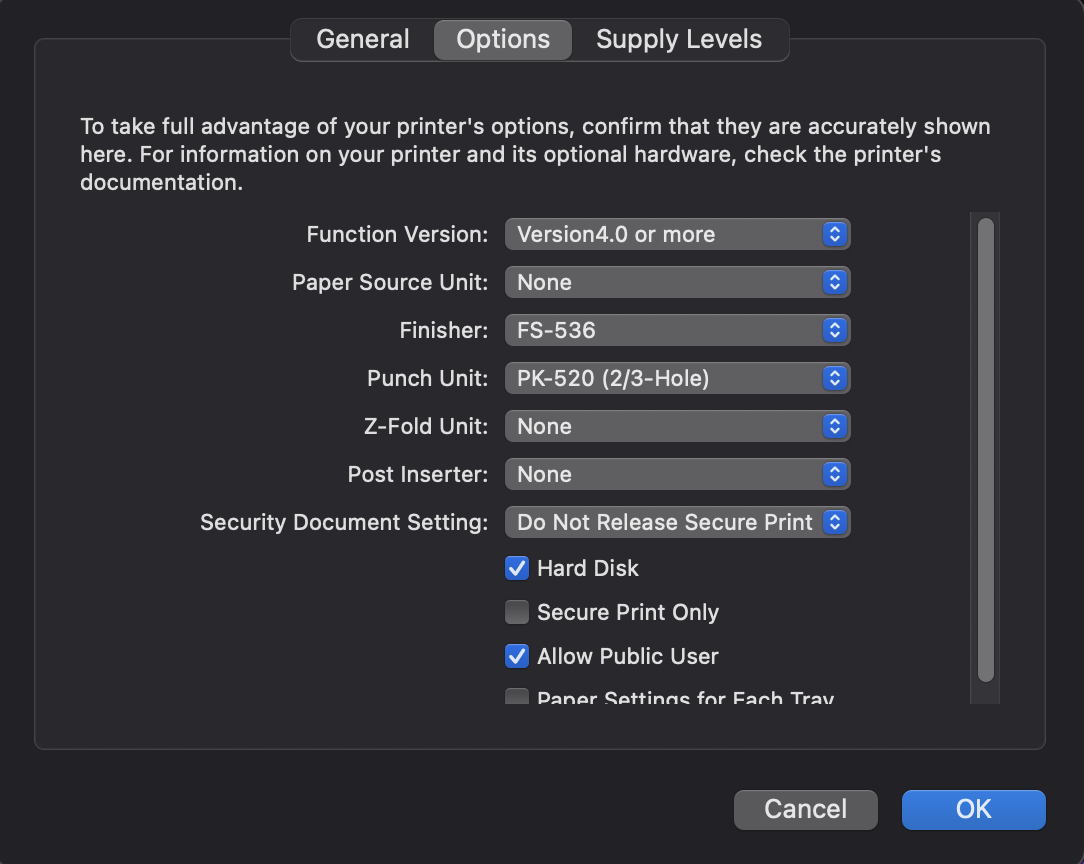Click the Post Inserter blue arrow icon
This screenshot has height=864, width=1084.
[835, 475]
